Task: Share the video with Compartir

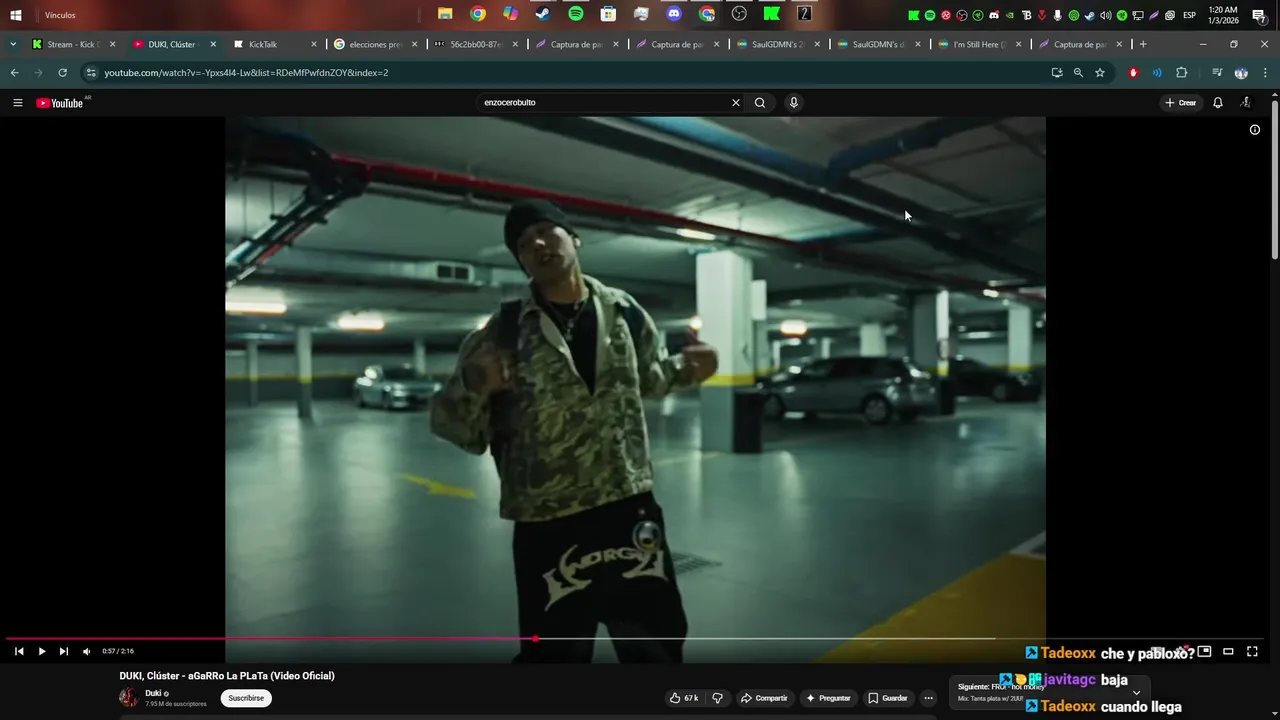Action: (x=764, y=698)
